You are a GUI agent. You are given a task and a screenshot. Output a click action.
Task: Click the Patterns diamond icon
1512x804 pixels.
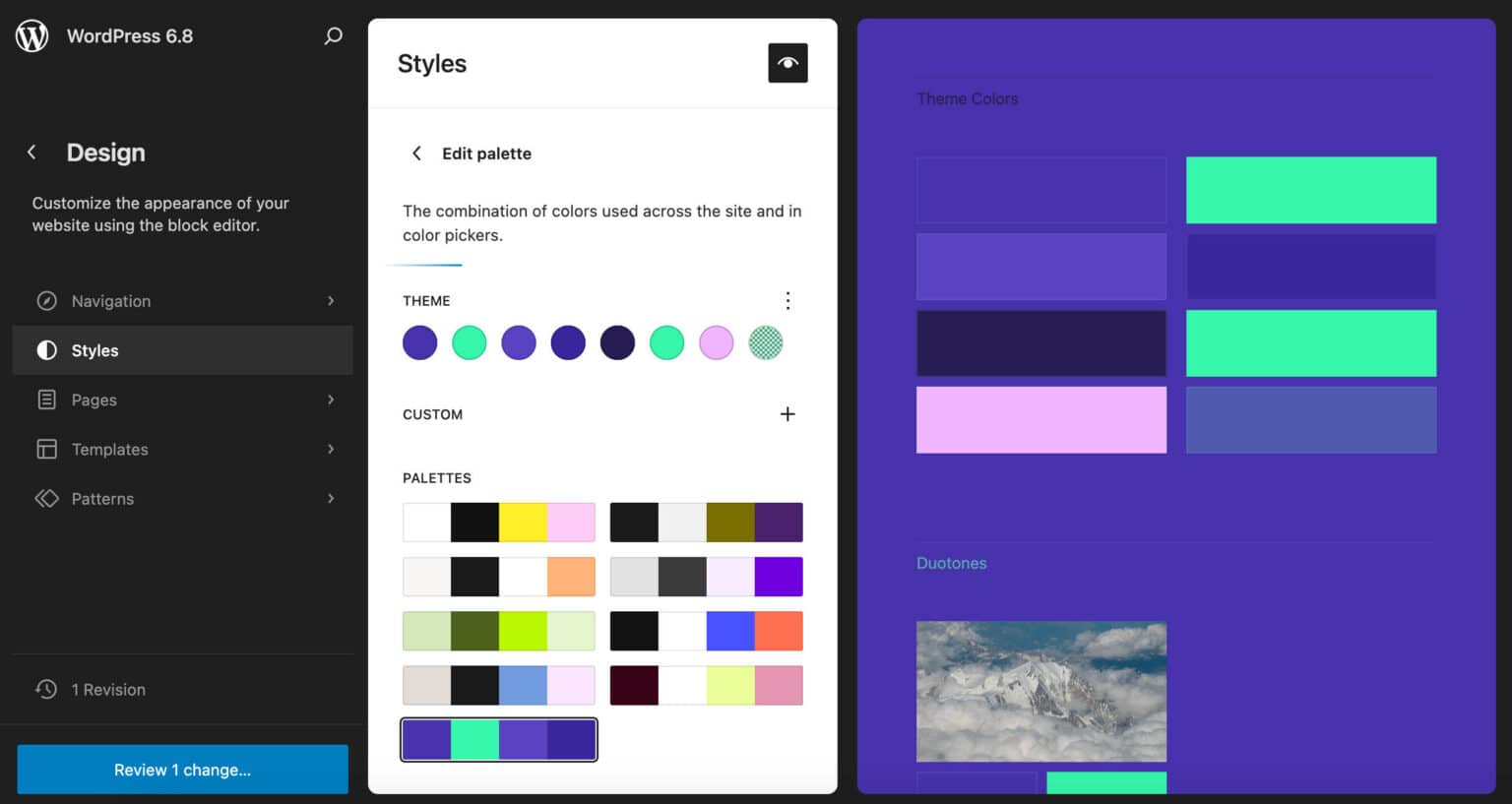click(46, 499)
